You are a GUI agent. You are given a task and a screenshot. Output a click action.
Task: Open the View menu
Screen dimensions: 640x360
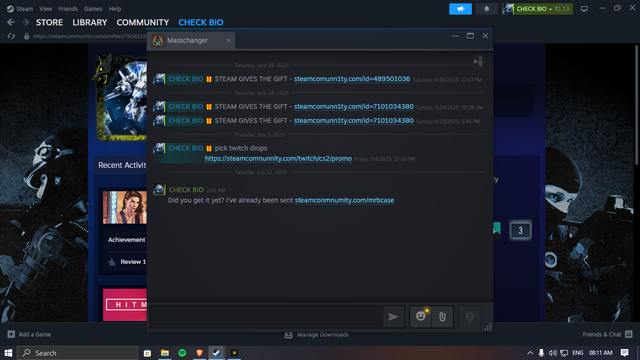point(46,9)
